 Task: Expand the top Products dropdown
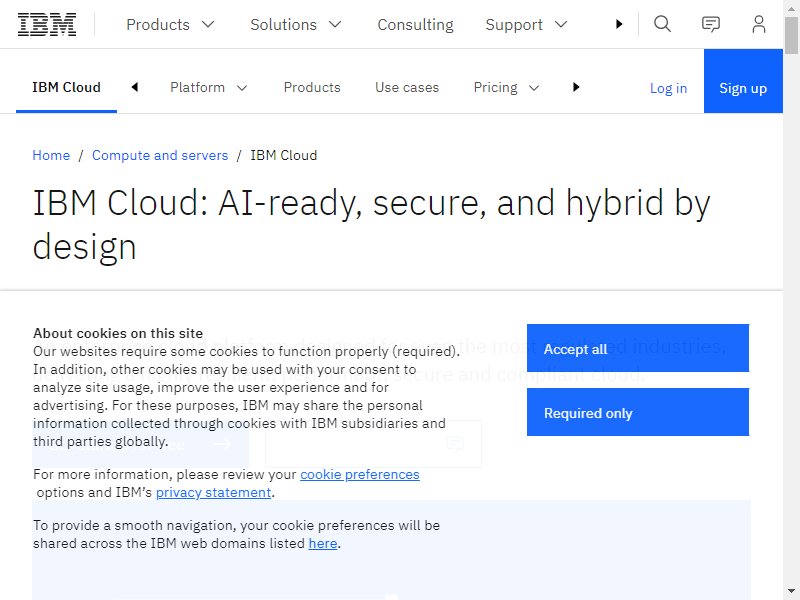(x=170, y=24)
